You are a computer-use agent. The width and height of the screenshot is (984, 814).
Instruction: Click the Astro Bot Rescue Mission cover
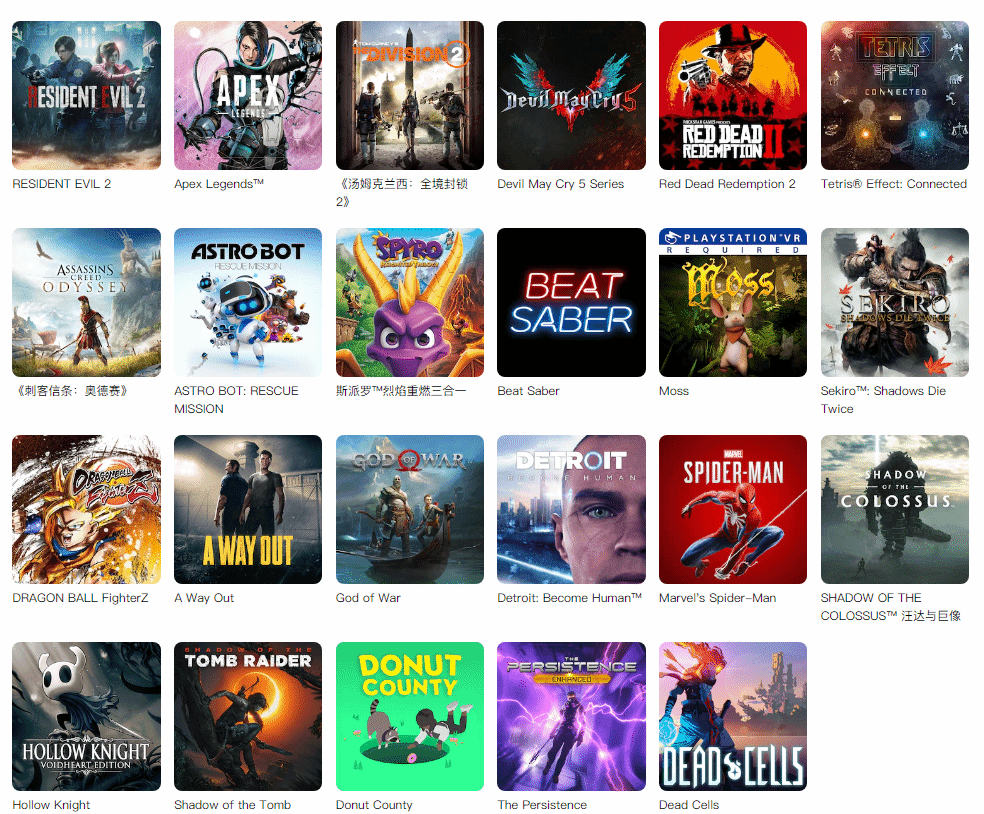[x=248, y=303]
